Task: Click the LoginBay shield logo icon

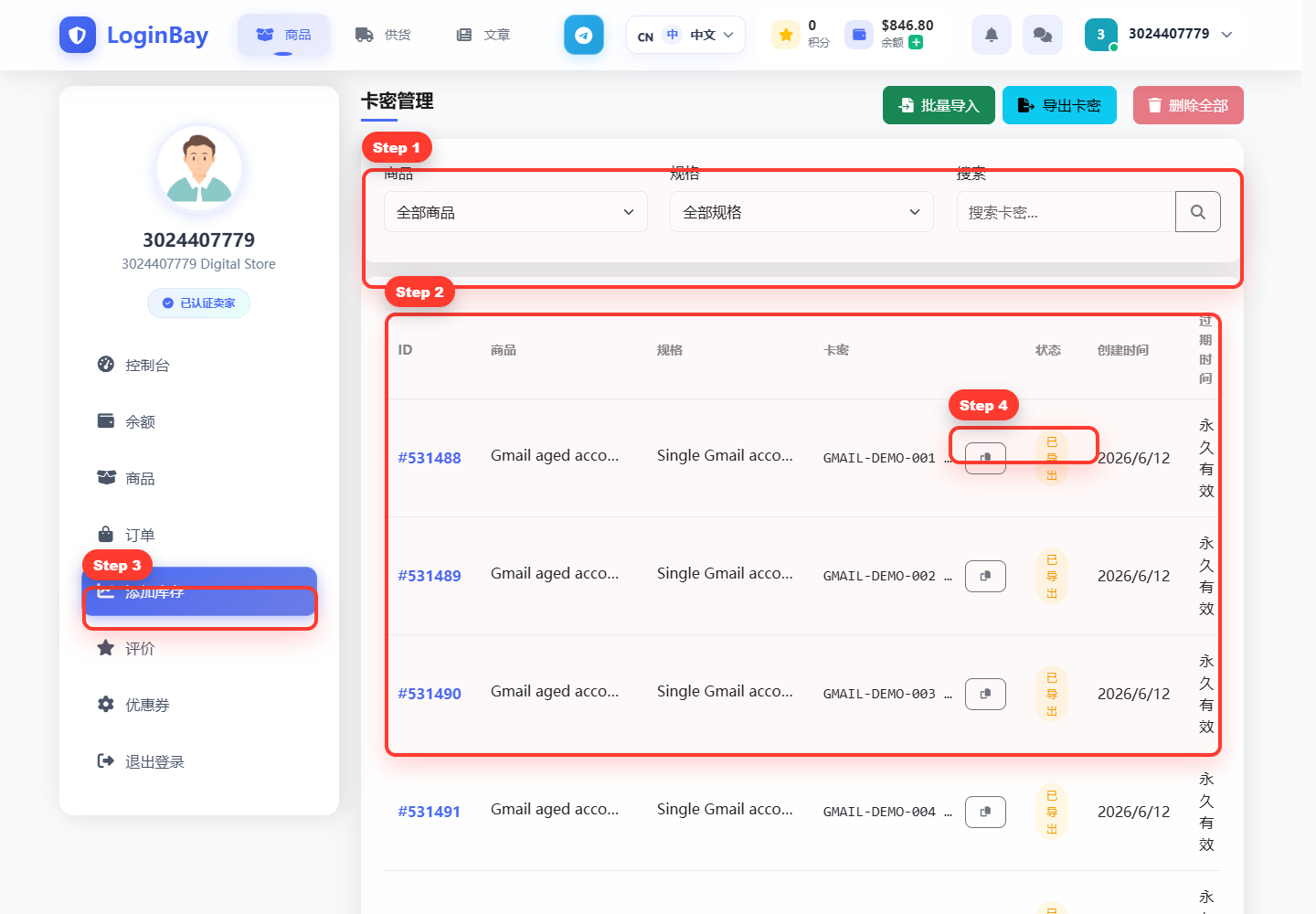Action: coord(78,35)
